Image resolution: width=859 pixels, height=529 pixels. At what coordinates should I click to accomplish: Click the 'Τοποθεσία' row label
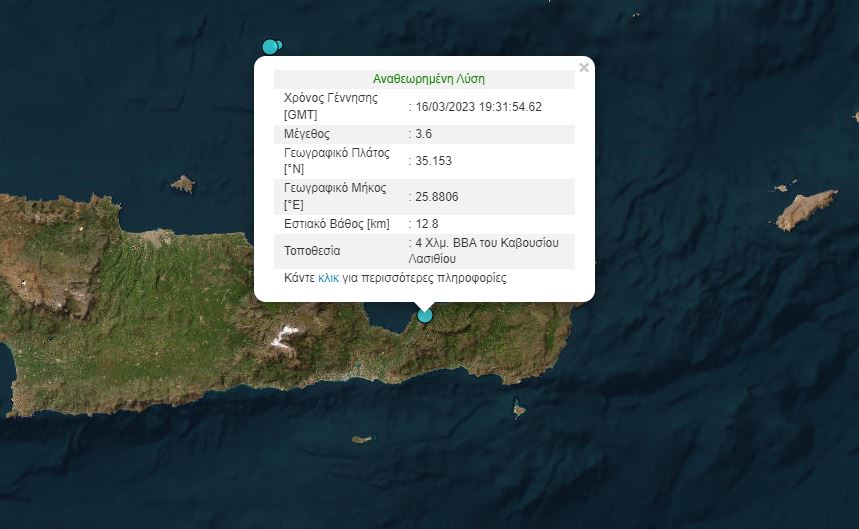click(x=312, y=251)
